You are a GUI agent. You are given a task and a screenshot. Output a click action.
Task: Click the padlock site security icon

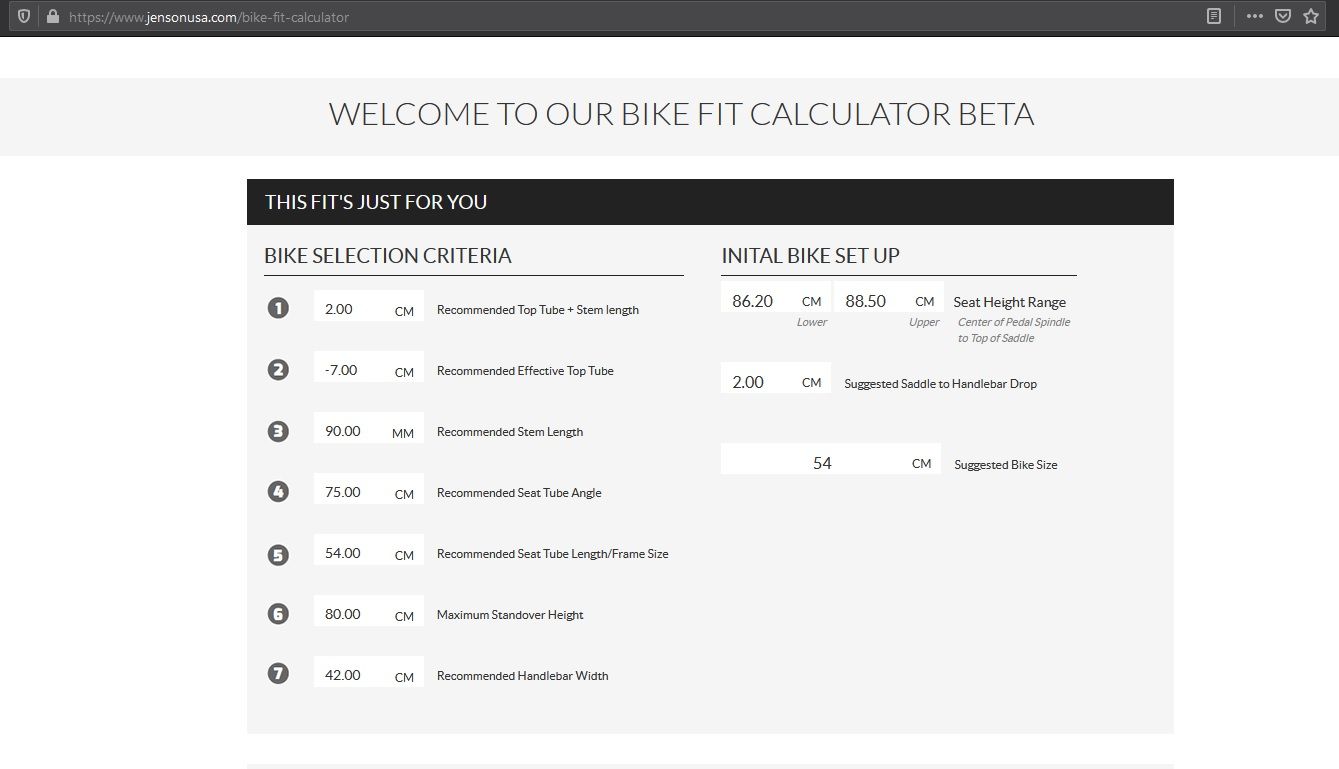click(x=52, y=17)
